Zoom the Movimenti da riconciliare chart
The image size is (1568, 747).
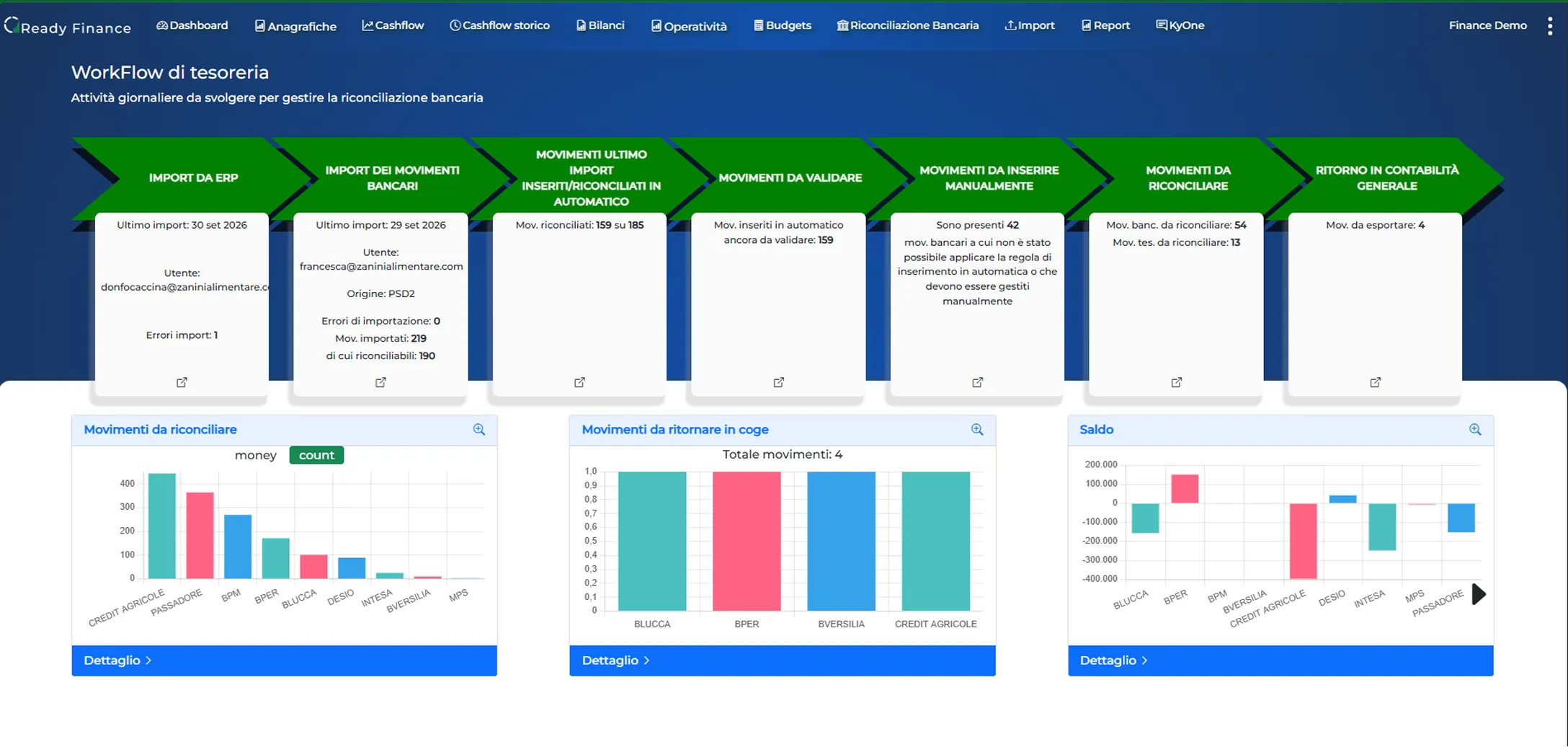[x=478, y=430]
